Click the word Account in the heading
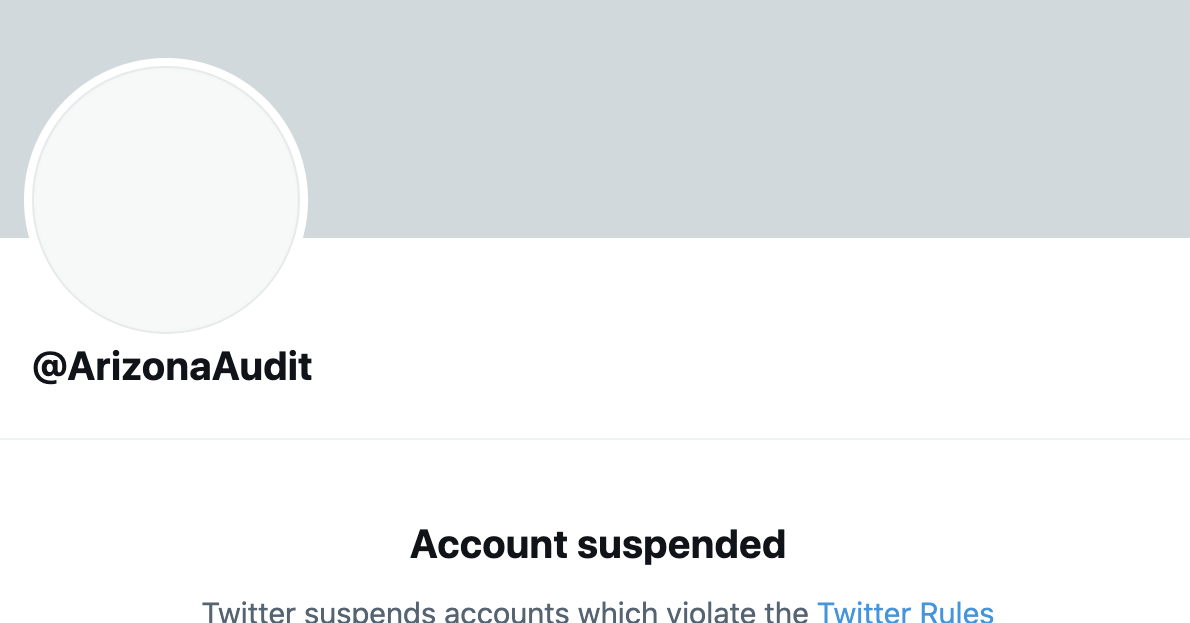This screenshot has width=1190, height=623. coord(476,545)
